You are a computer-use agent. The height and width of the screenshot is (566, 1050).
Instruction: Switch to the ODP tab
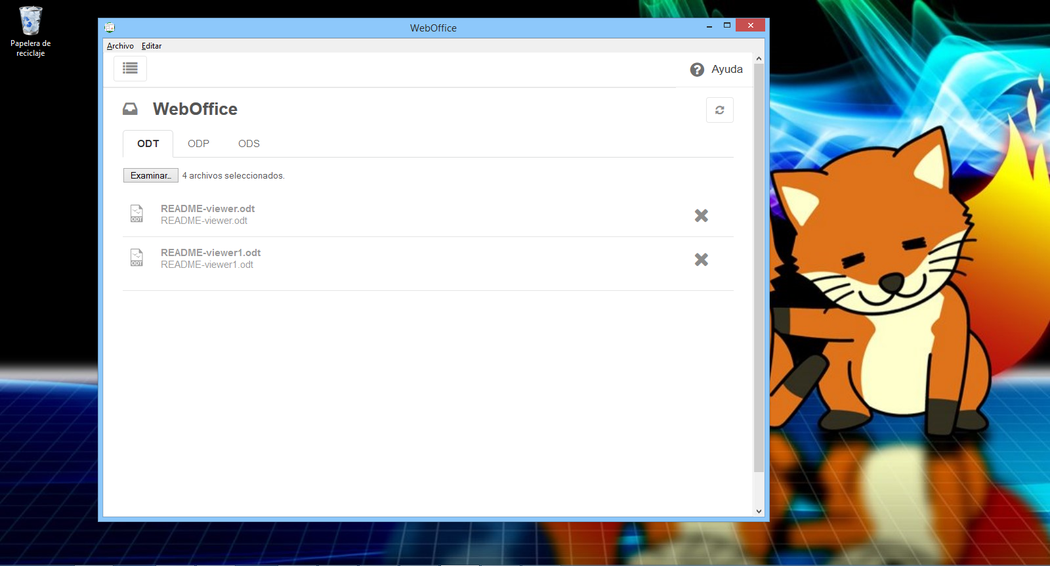[198, 144]
